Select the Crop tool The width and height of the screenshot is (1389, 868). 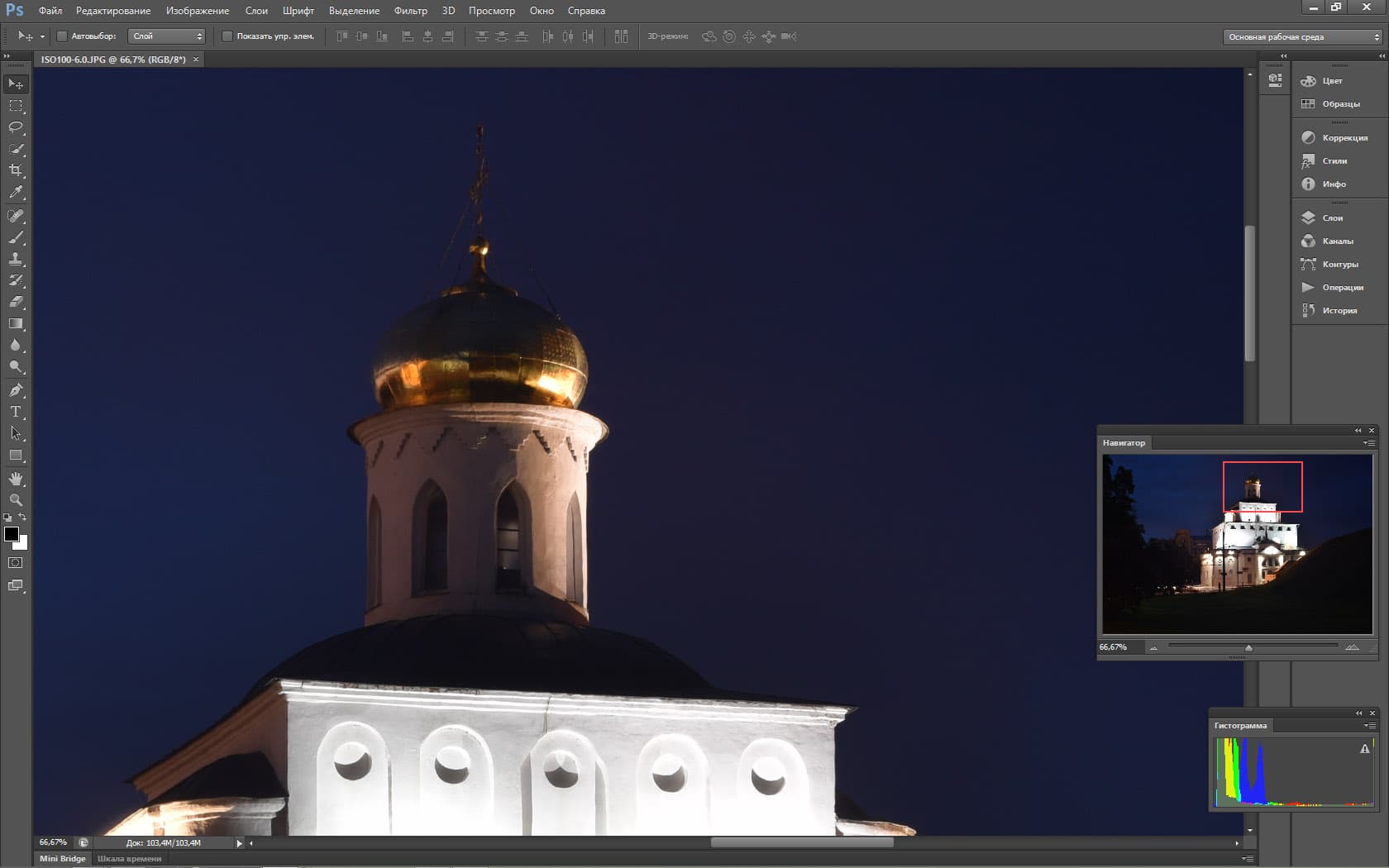tap(16, 170)
